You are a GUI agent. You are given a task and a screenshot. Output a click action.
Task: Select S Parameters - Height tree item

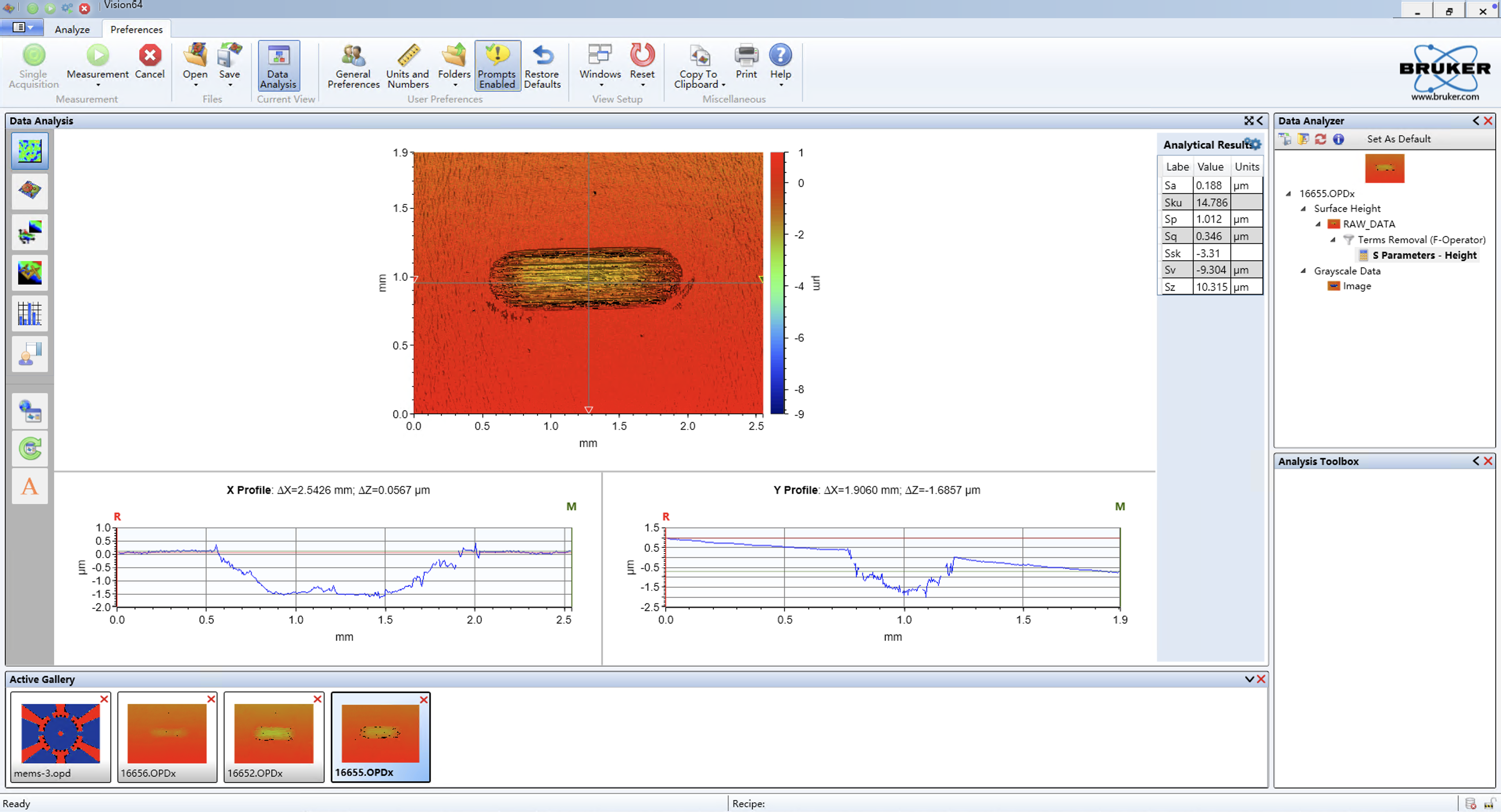click(1424, 255)
